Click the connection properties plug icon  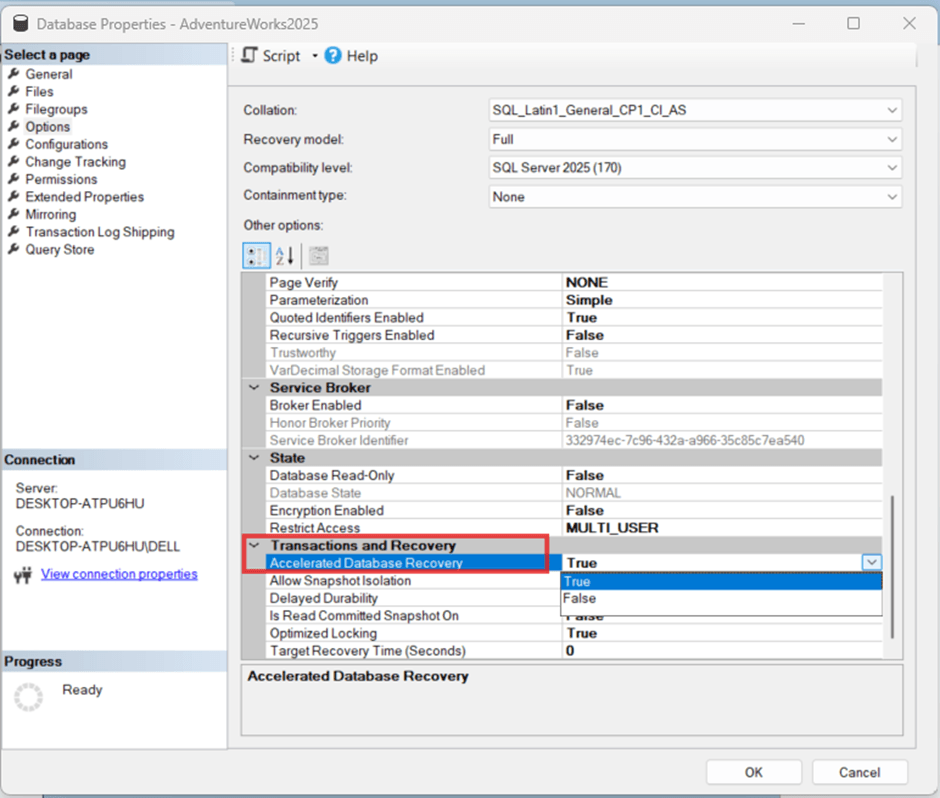[23, 576]
